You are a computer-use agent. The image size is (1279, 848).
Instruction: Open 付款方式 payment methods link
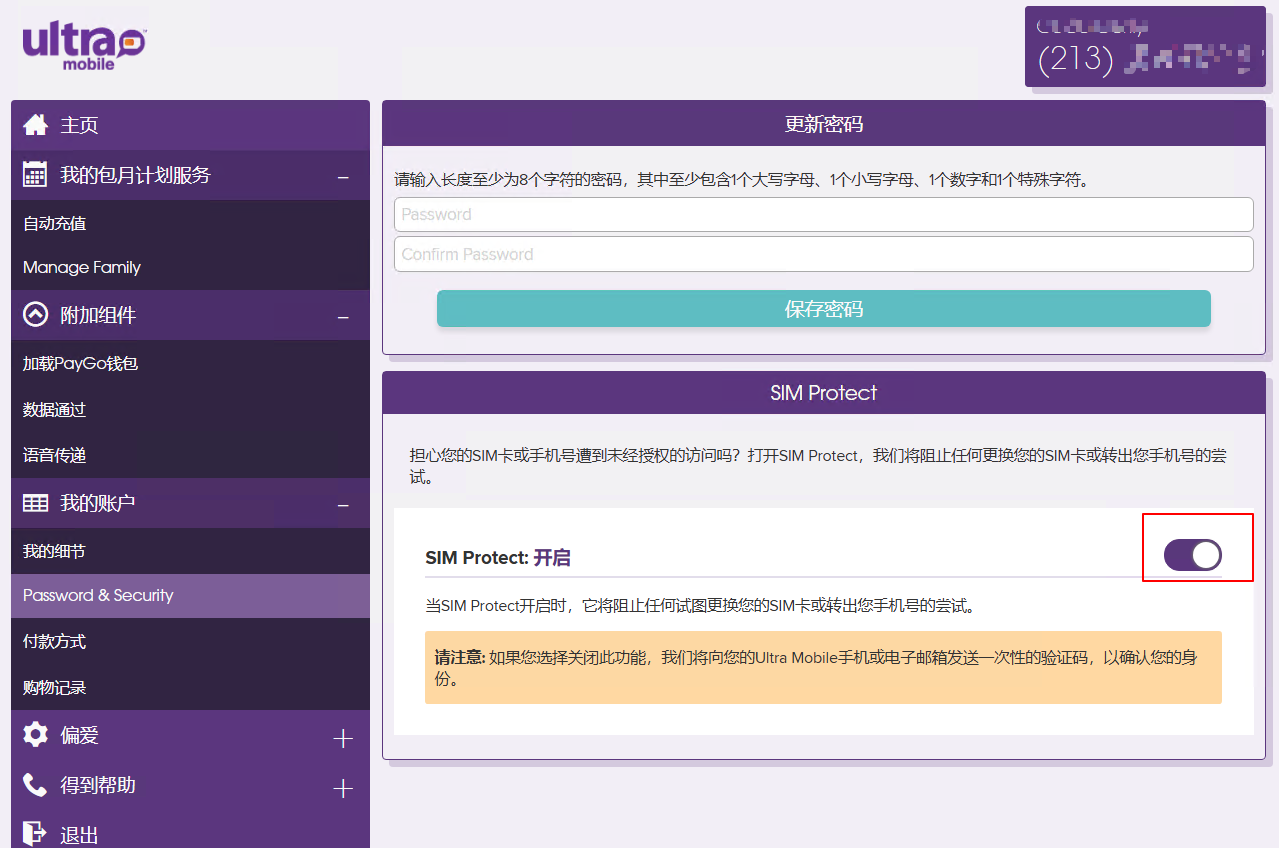[55, 641]
